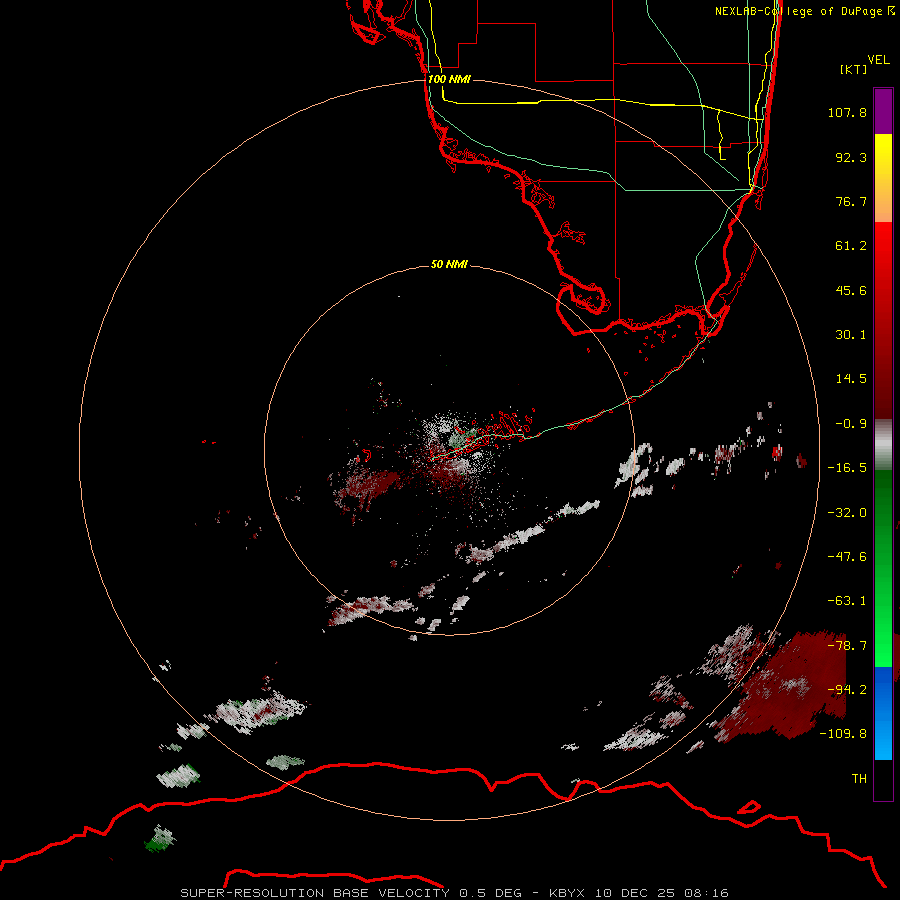Pick the purple segment of the velocity color bar
The width and height of the screenshot is (900, 900).
883,111
